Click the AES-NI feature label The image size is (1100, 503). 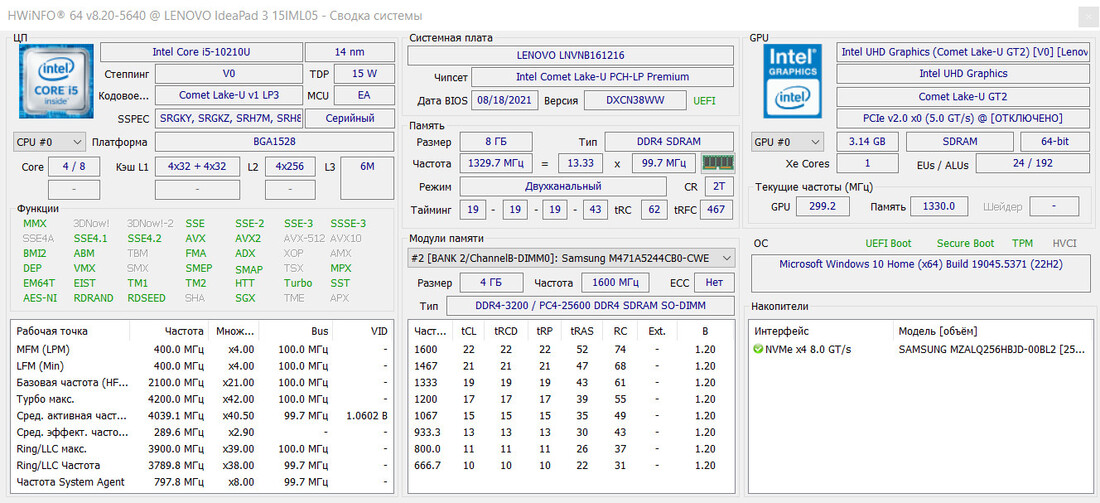click(38, 298)
